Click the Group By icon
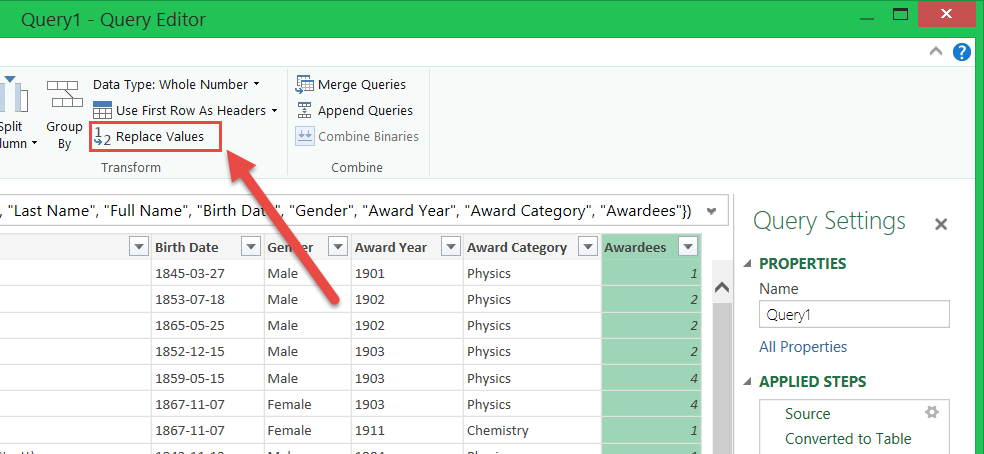 pyautogui.click(x=64, y=98)
